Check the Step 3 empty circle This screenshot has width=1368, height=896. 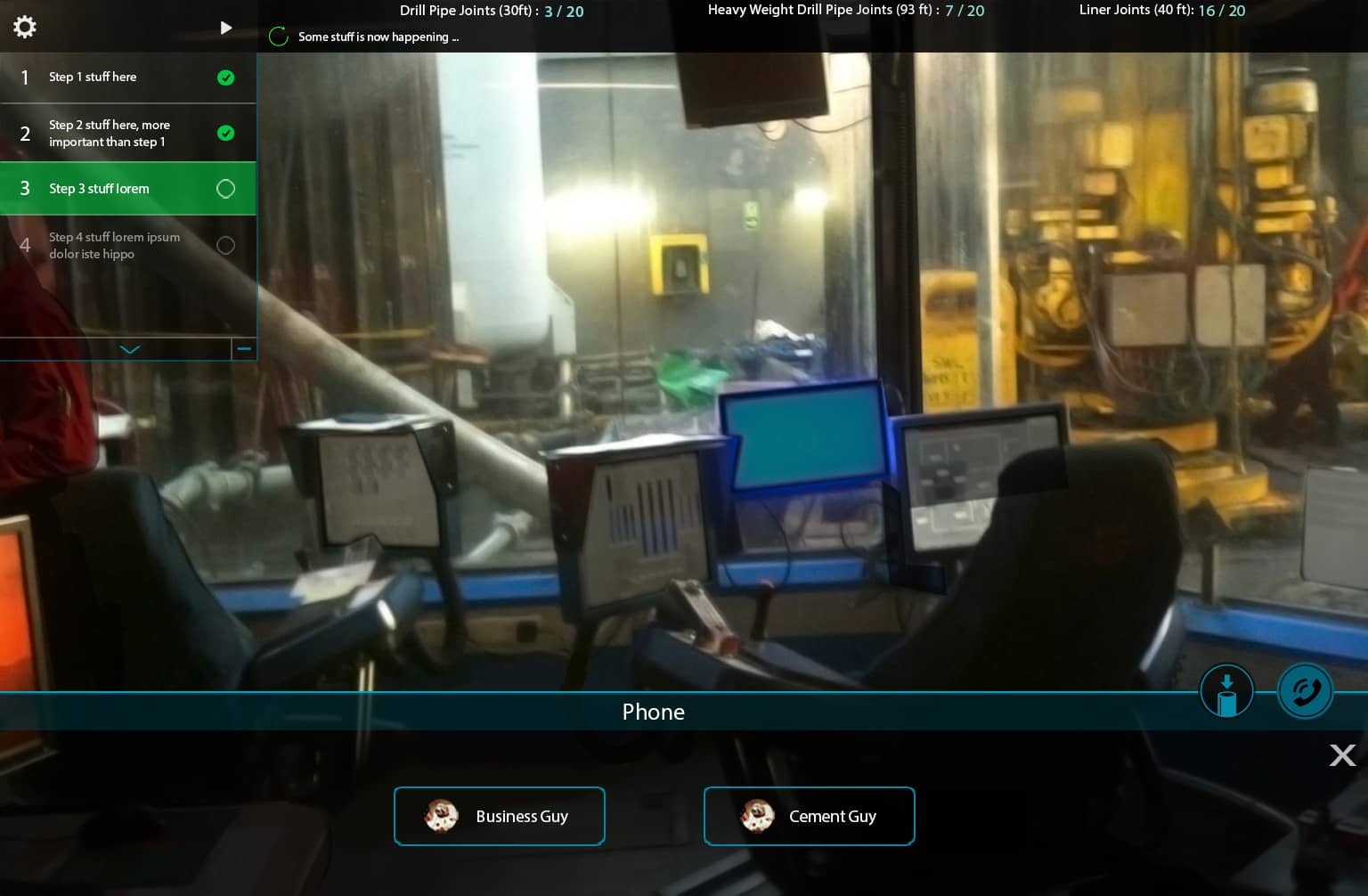[x=226, y=189]
